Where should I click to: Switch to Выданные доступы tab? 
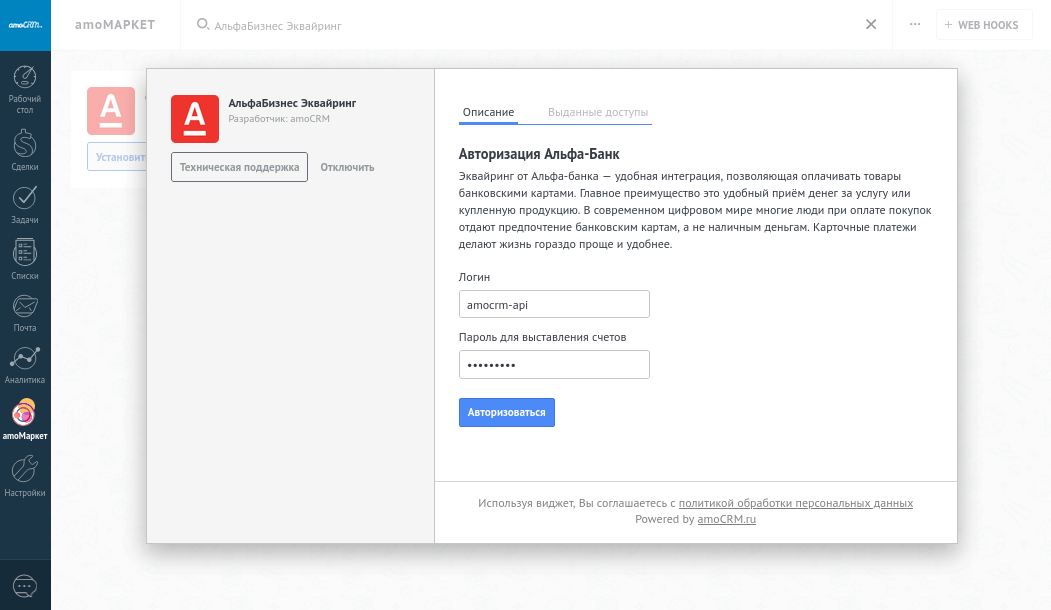(598, 113)
